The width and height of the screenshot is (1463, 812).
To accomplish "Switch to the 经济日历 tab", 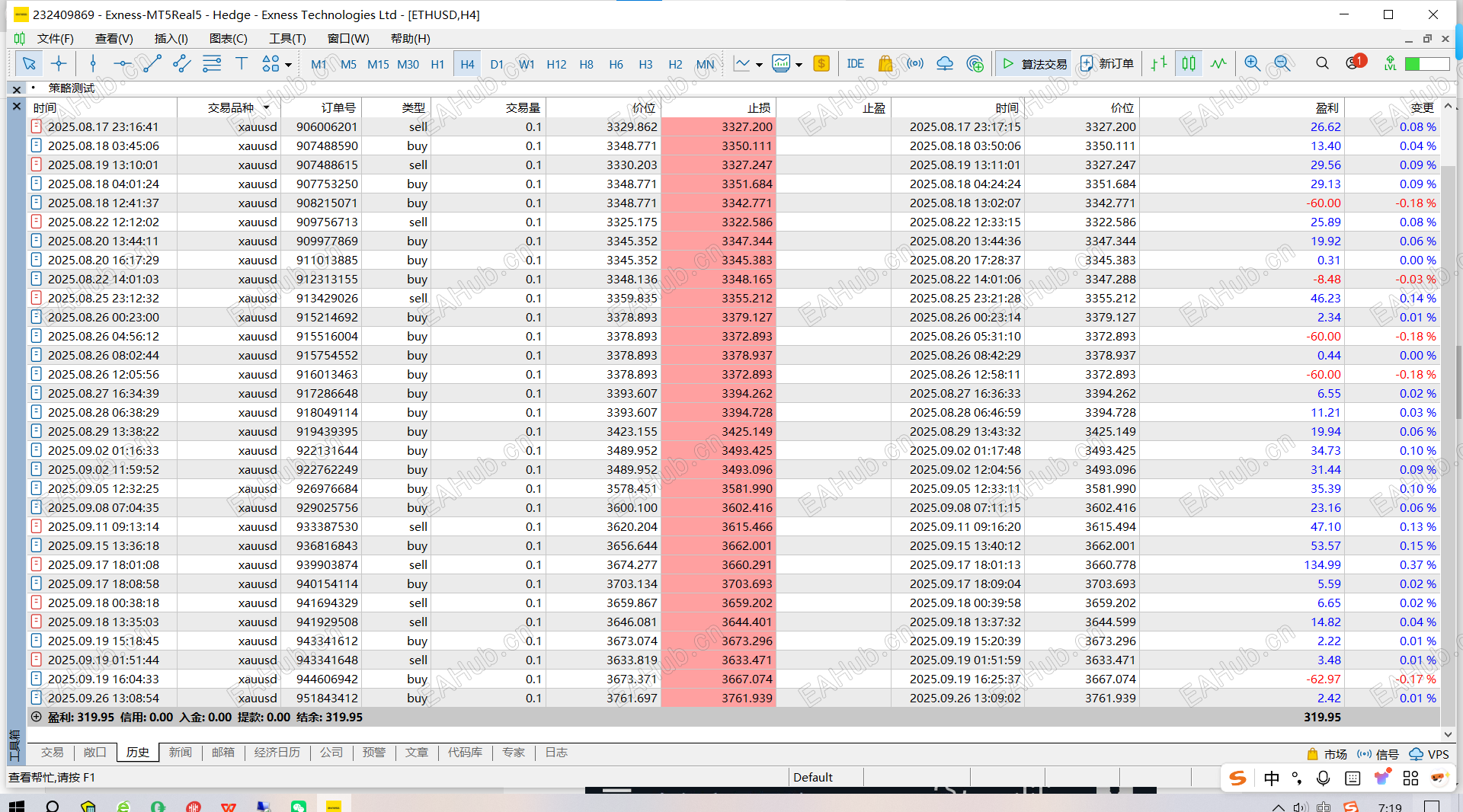I will [x=277, y=753].
